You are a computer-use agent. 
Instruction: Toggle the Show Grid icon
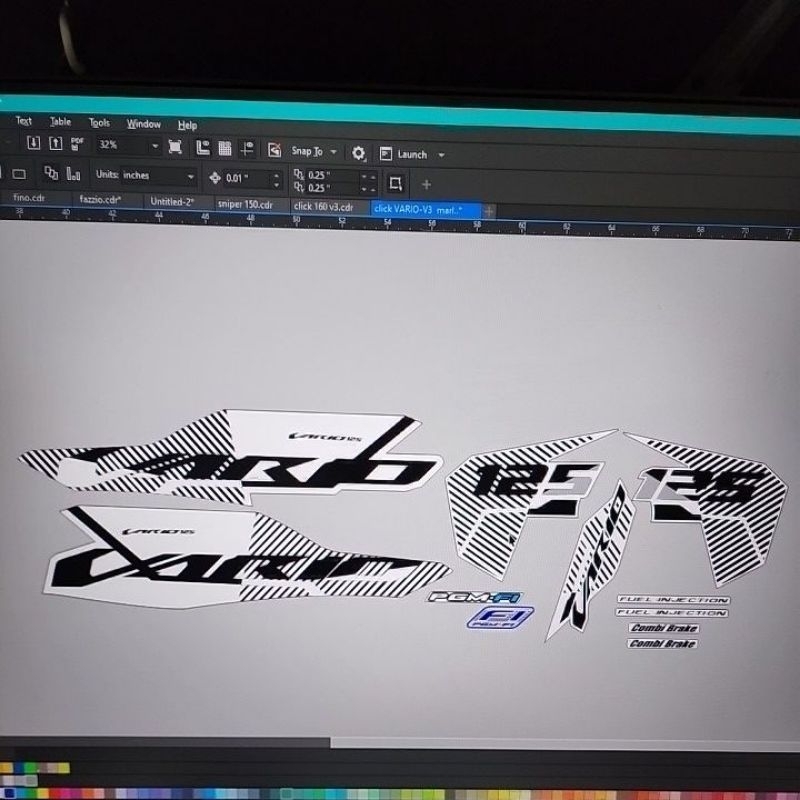[x=225, y=149]
